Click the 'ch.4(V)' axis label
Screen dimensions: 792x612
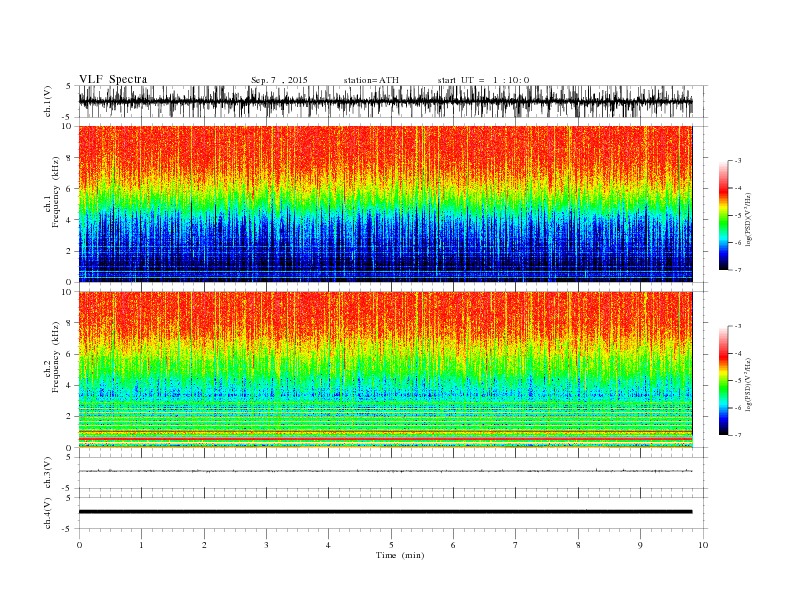[48, 513]
